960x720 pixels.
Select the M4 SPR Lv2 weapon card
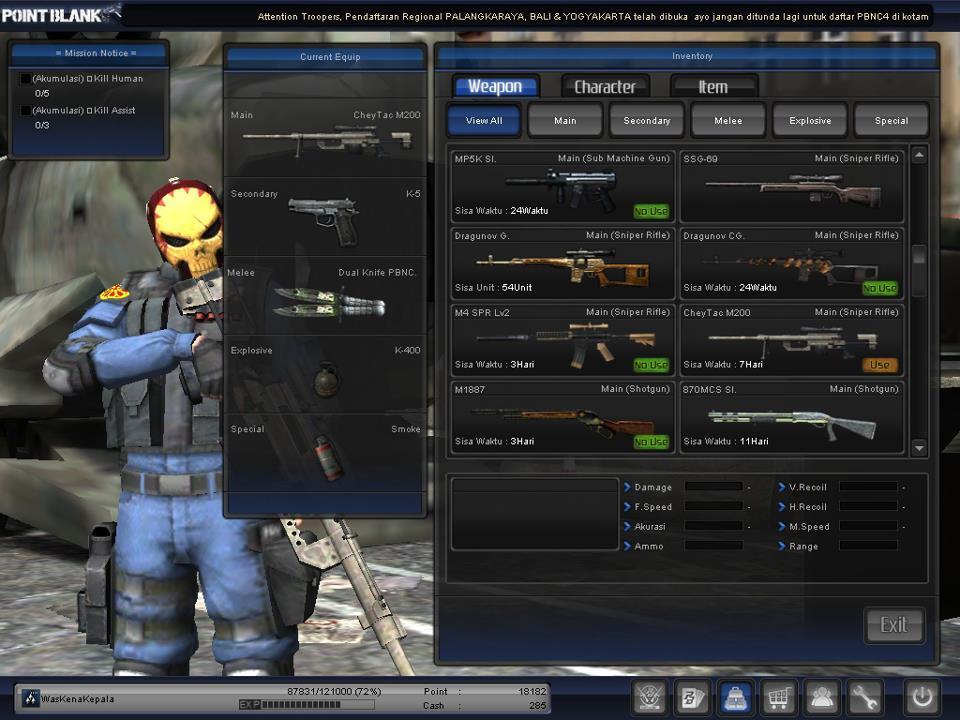click(563, 340)
